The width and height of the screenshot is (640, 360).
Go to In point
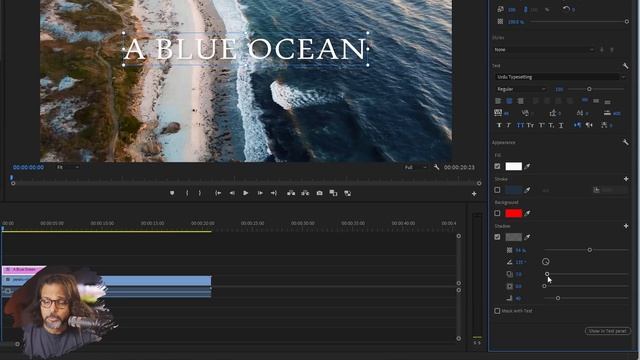(218, 193)
